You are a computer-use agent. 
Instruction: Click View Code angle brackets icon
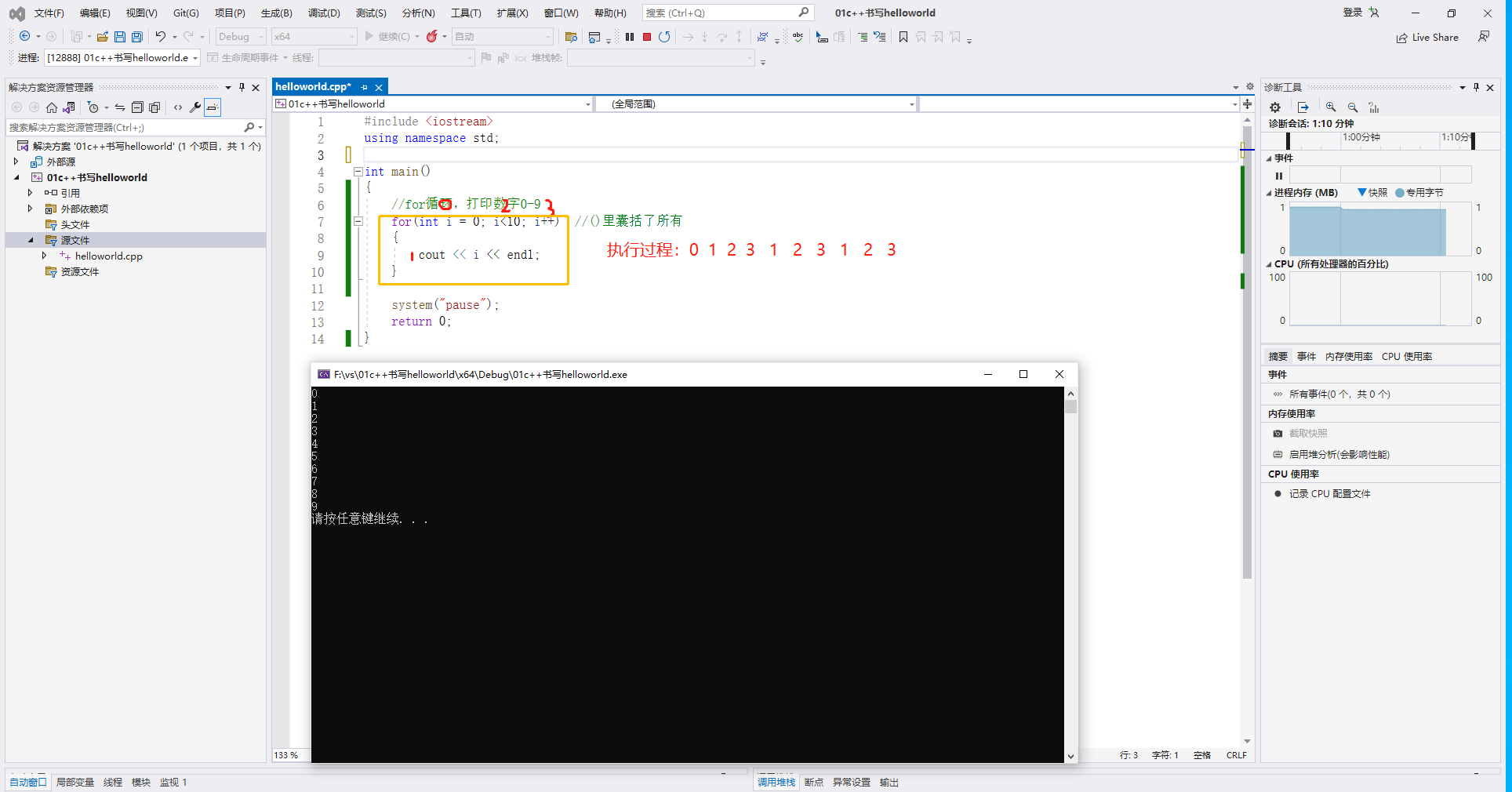178,107
